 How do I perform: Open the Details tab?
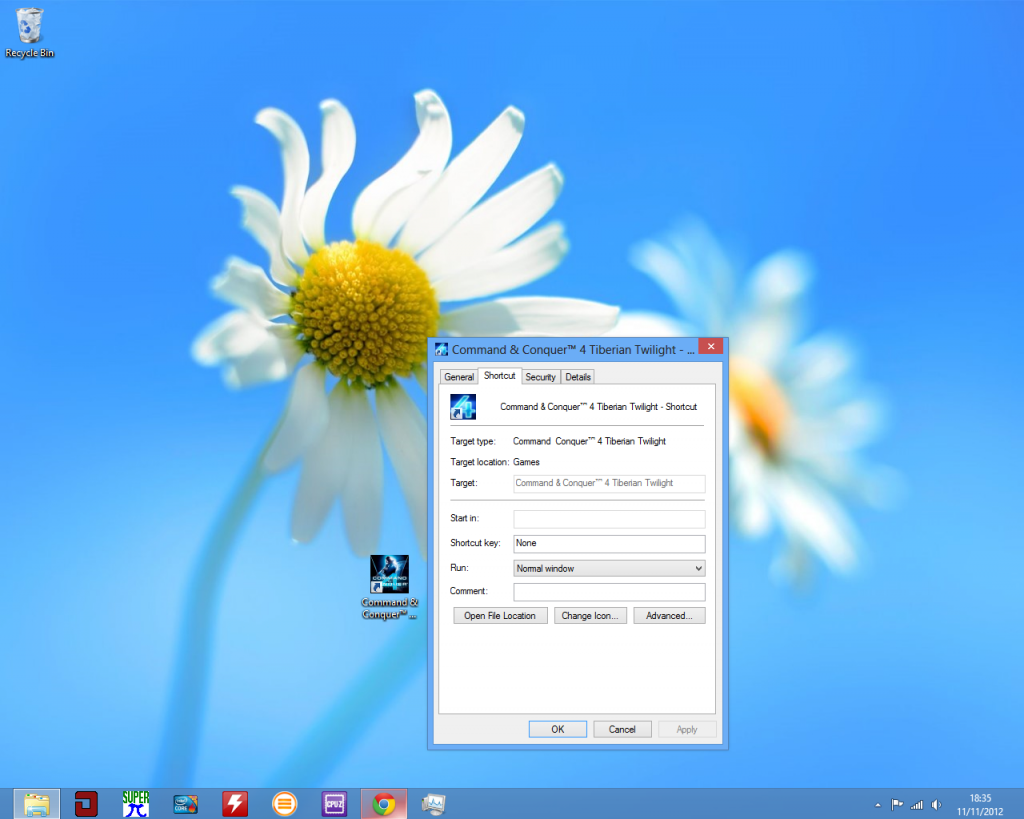click(x=578, y=377)
